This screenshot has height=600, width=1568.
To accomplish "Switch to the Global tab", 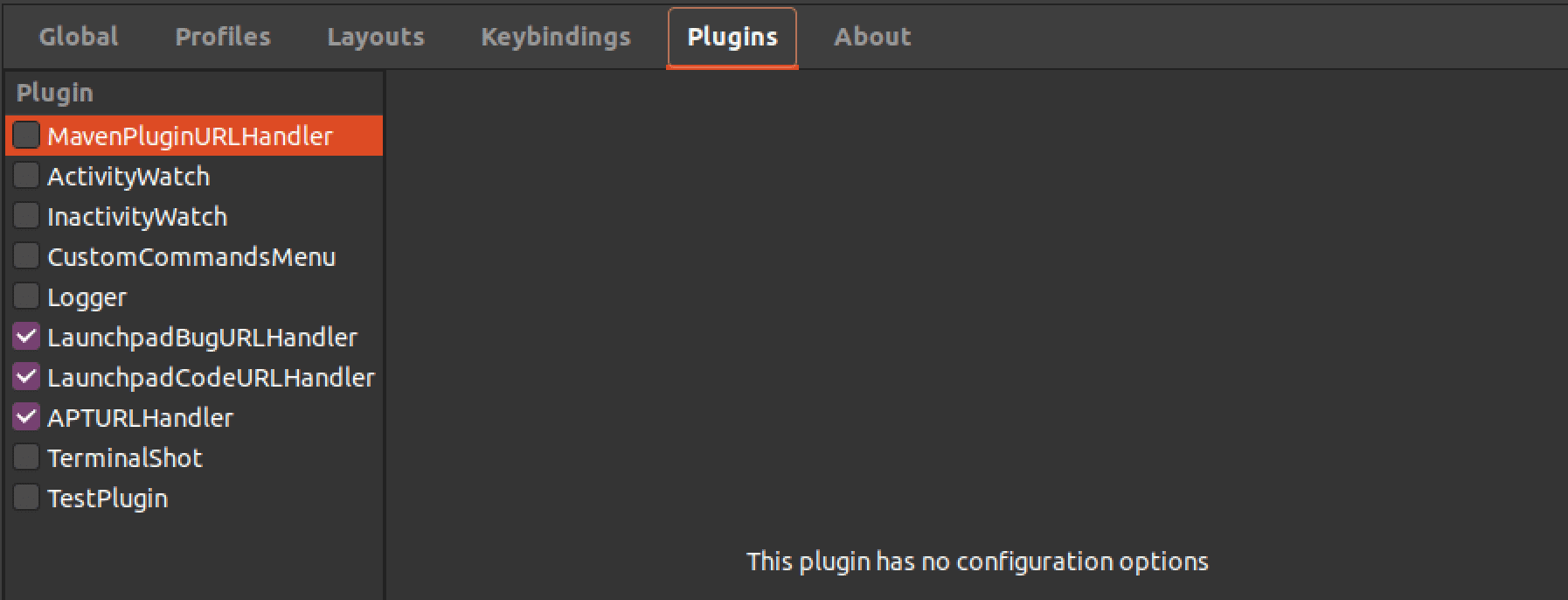I will coord(77,37).
